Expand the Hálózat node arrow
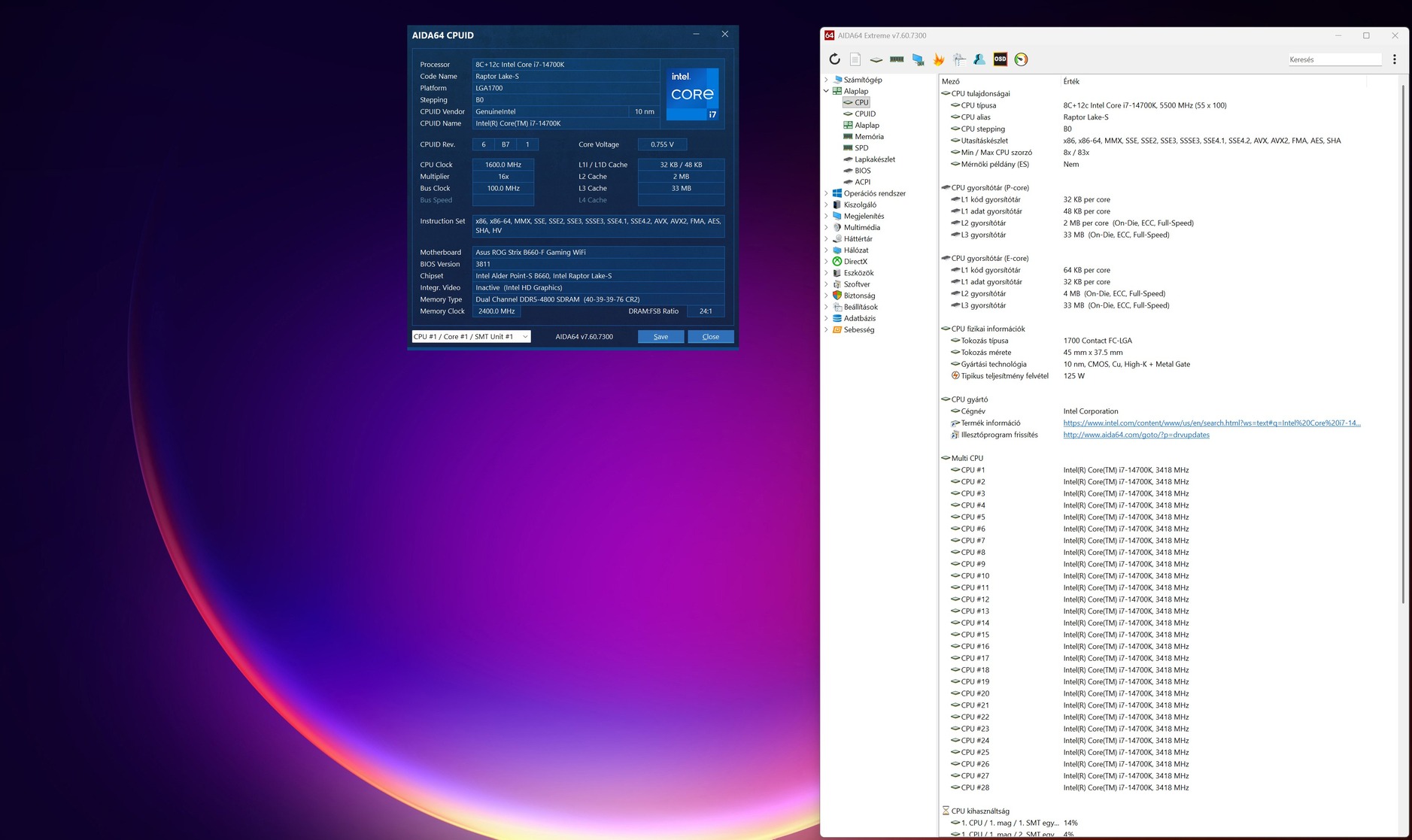Image resolution: width=1412 pixels, height=840 pixels. click(826, 250)
